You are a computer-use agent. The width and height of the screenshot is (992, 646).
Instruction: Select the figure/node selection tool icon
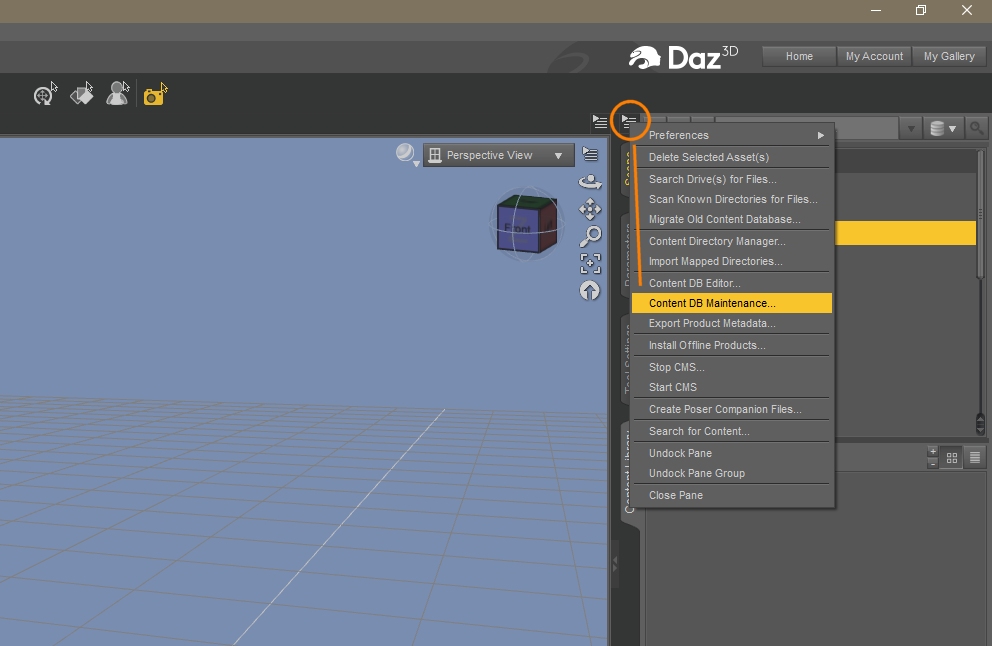click(x=118, y=94)
